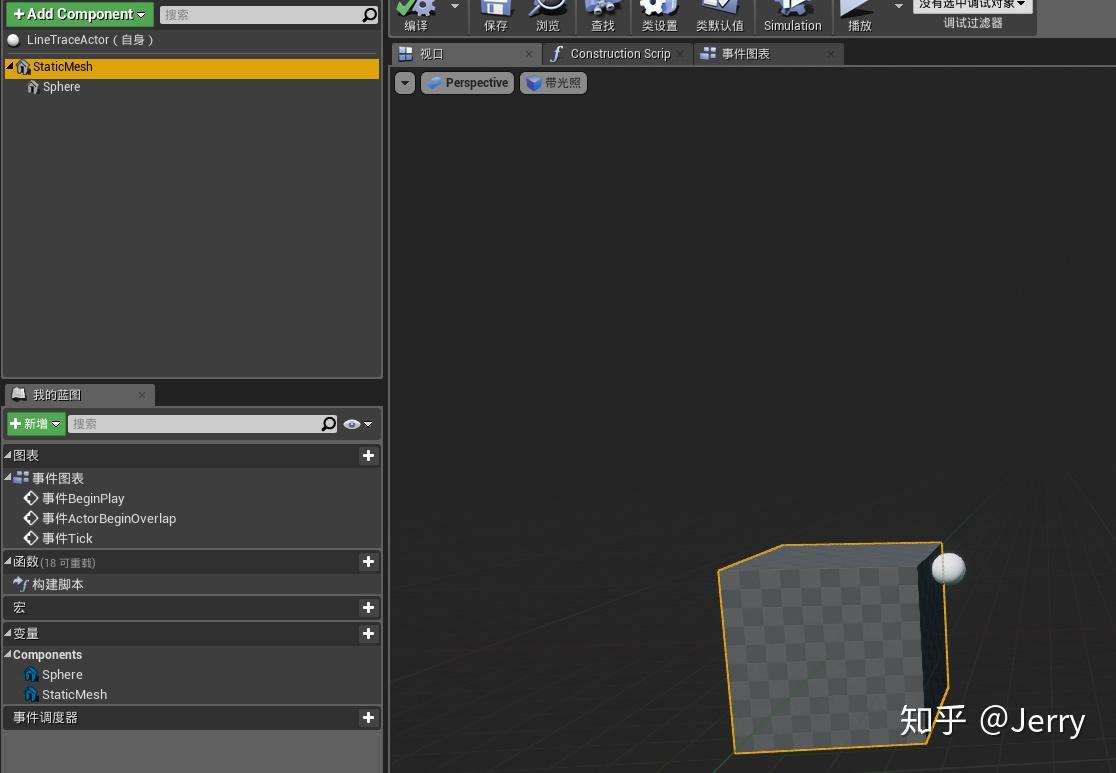This screenshot has width=1116, height=773.
Task: Open the 带光照 view mode dropdown
Action: click(553, 83)
